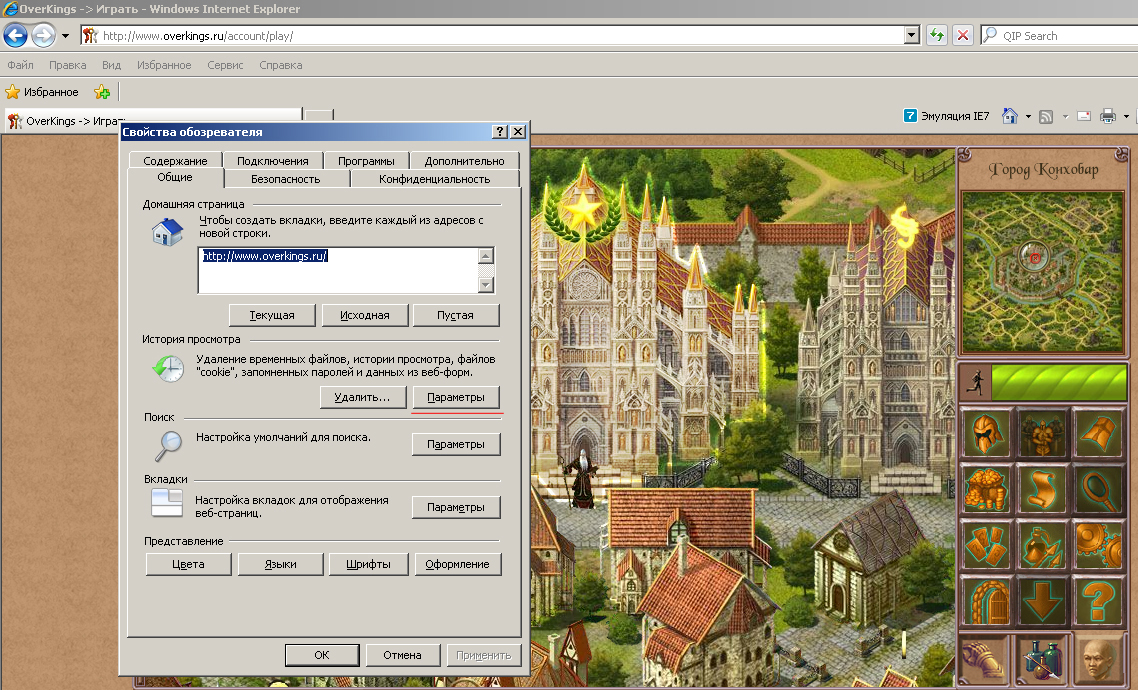Switch to the Содержание tab

click(x=175, y=160)
